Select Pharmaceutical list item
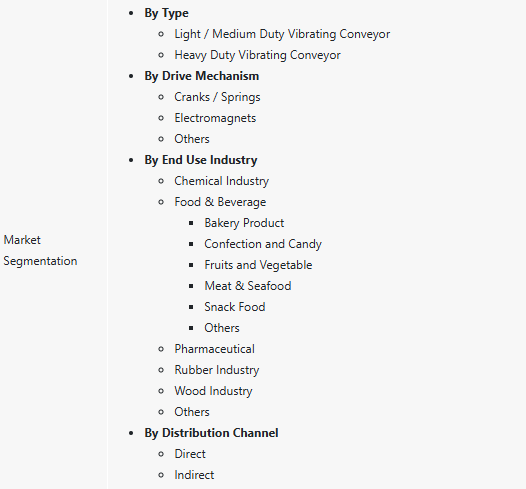 click(214, 349)
